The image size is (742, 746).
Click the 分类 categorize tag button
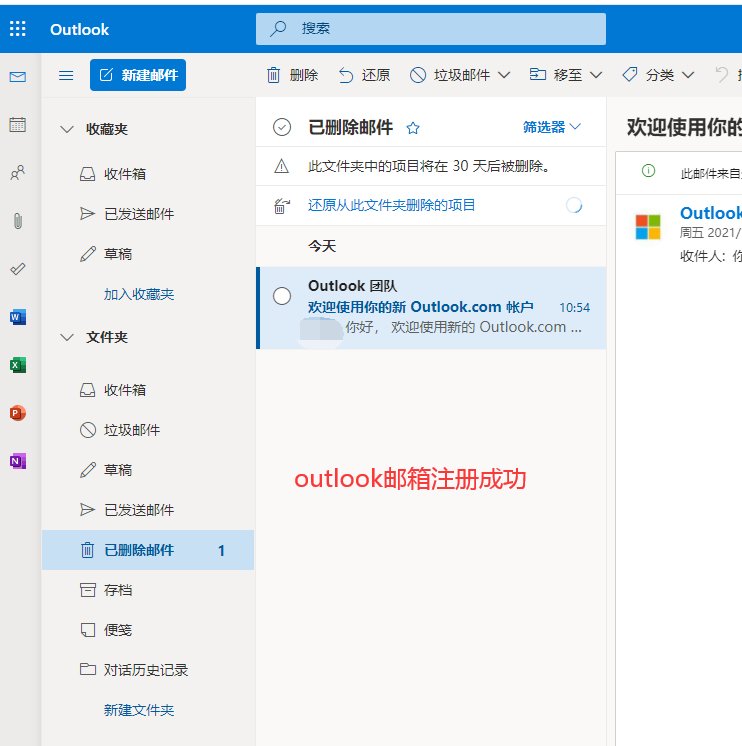tap(649, 75)
